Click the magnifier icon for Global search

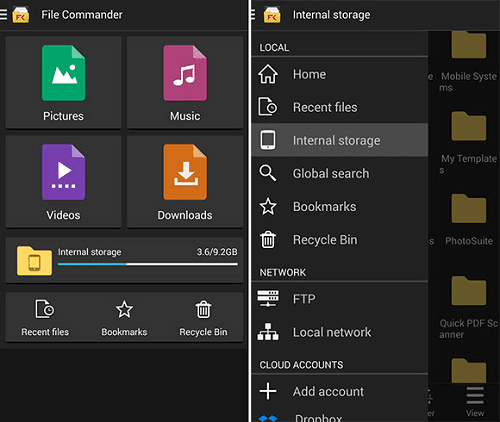tap(268, 173)
